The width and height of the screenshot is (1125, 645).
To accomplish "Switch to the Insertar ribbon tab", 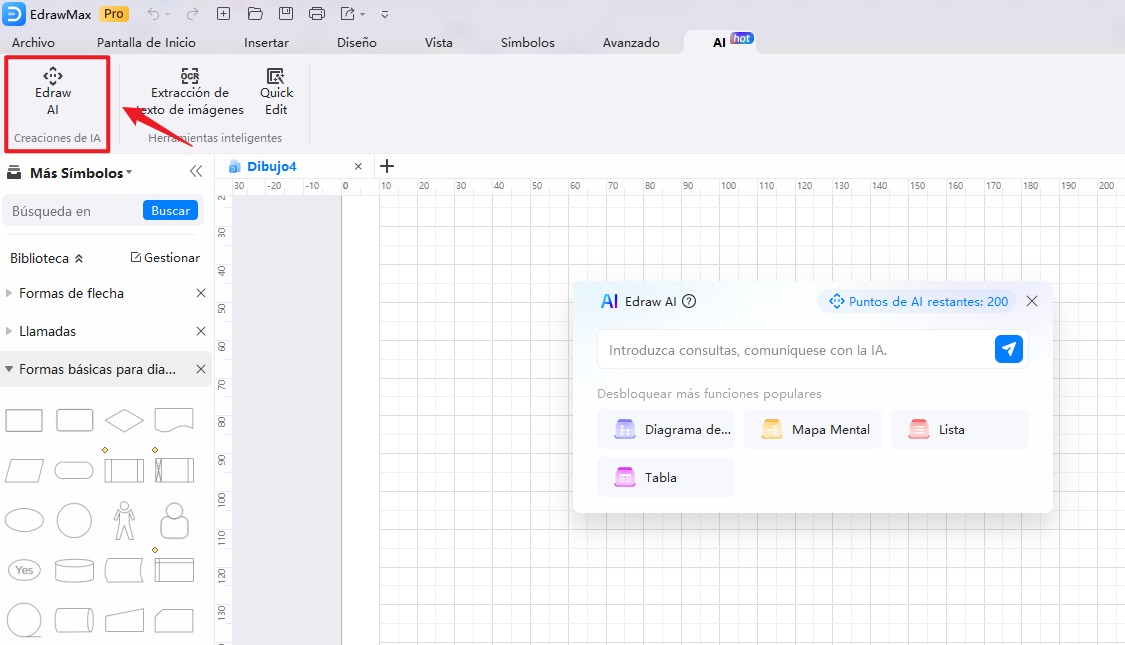I will [x=266, y=43].
